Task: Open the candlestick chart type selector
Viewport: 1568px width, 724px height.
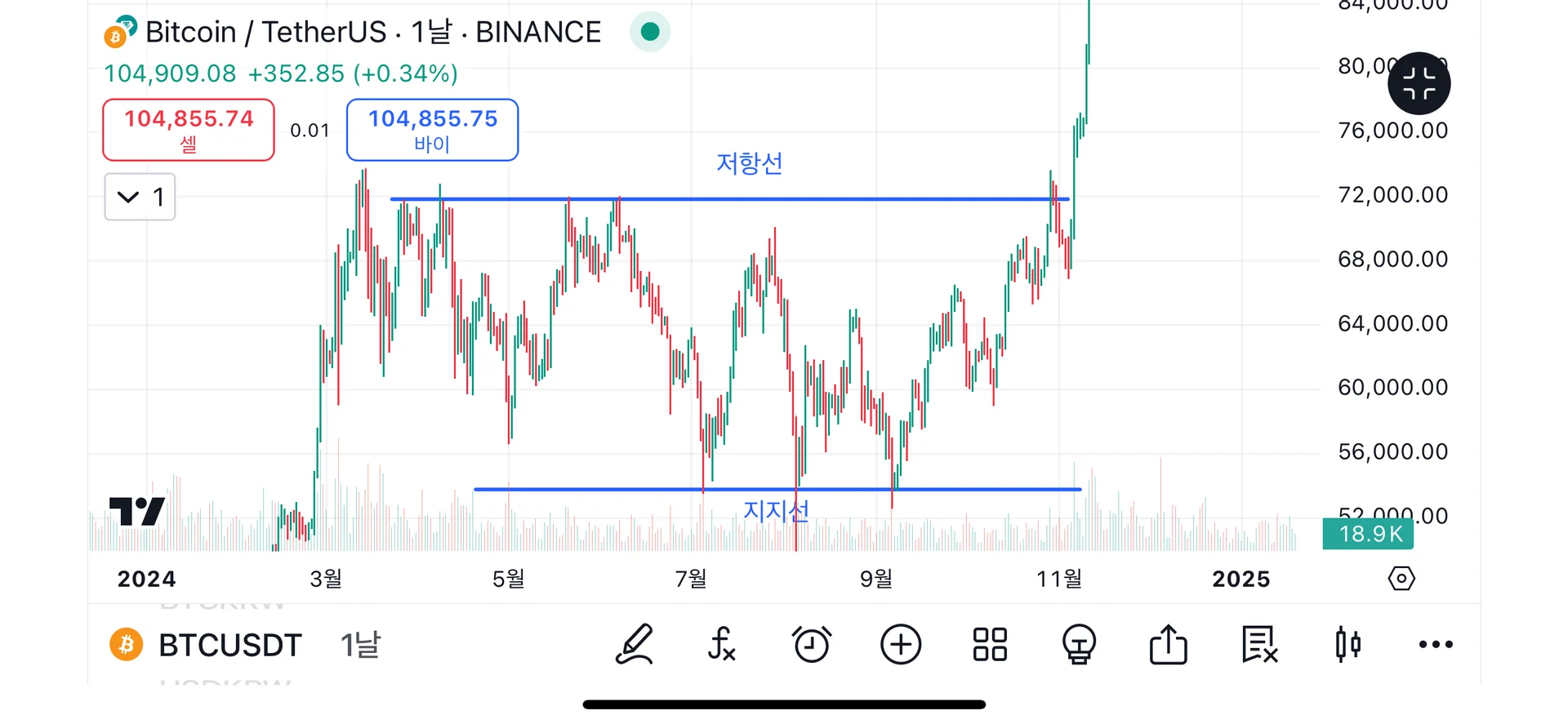Action: click(x=1347, y=645)
